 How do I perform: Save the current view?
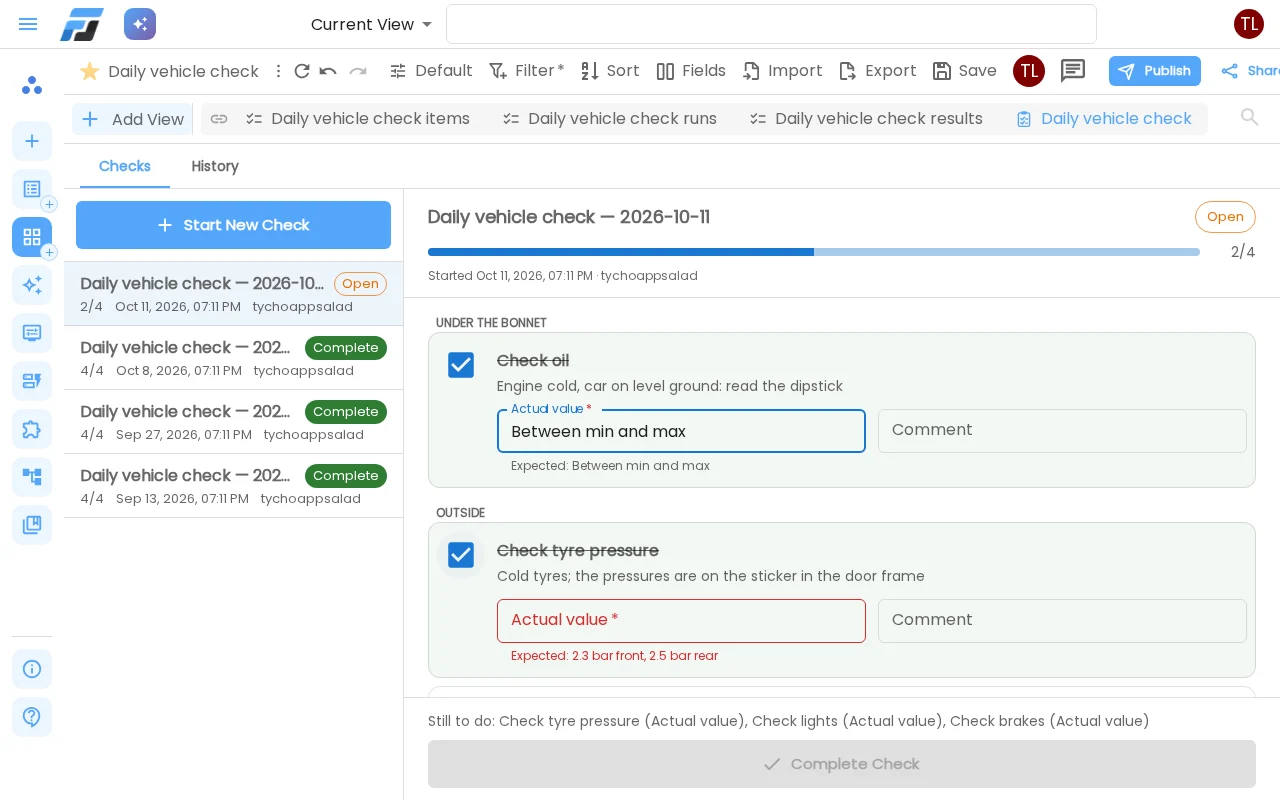click(x=964, y=71)
